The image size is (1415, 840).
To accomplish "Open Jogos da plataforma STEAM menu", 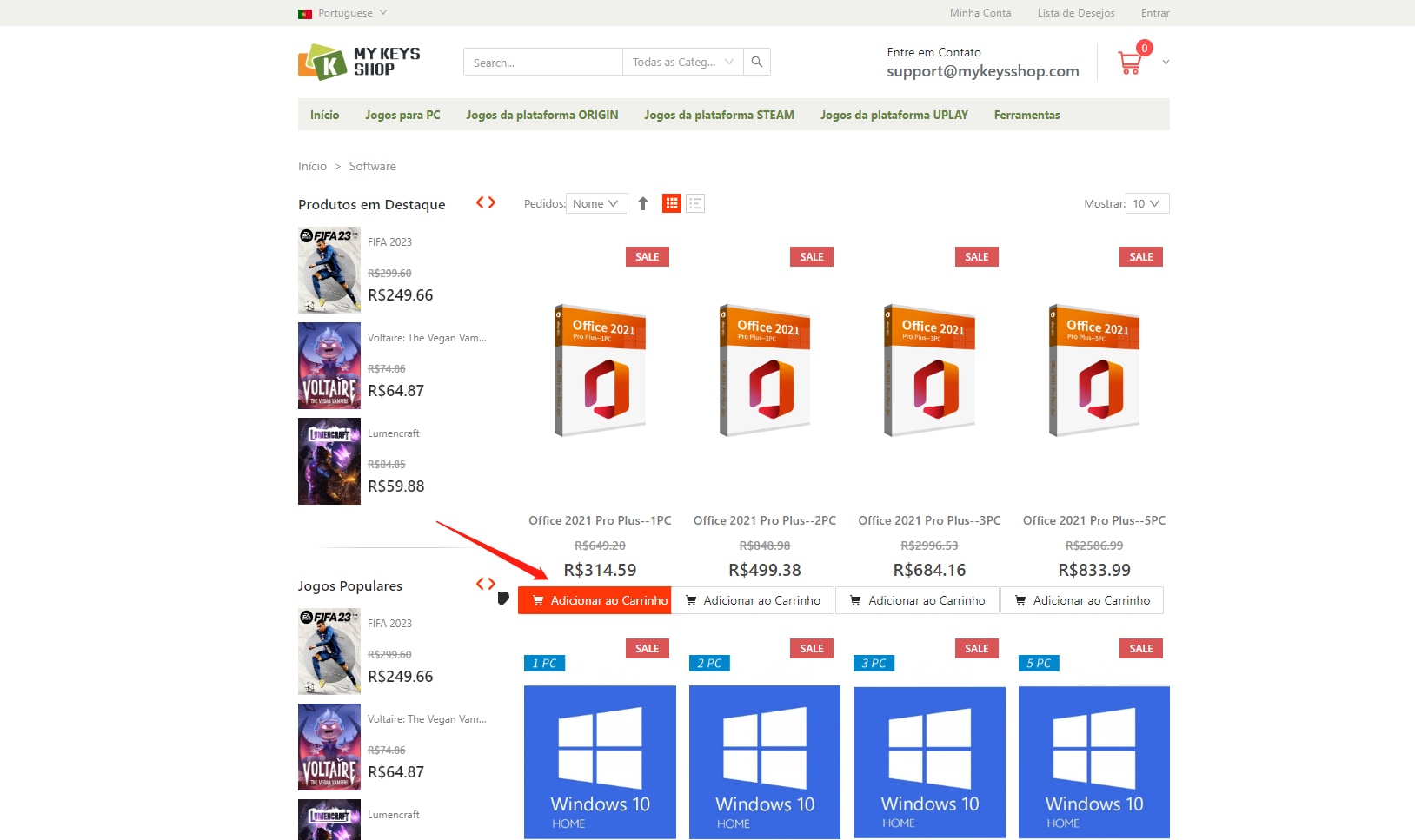I will pyautogui.click(x=719, y=115).
